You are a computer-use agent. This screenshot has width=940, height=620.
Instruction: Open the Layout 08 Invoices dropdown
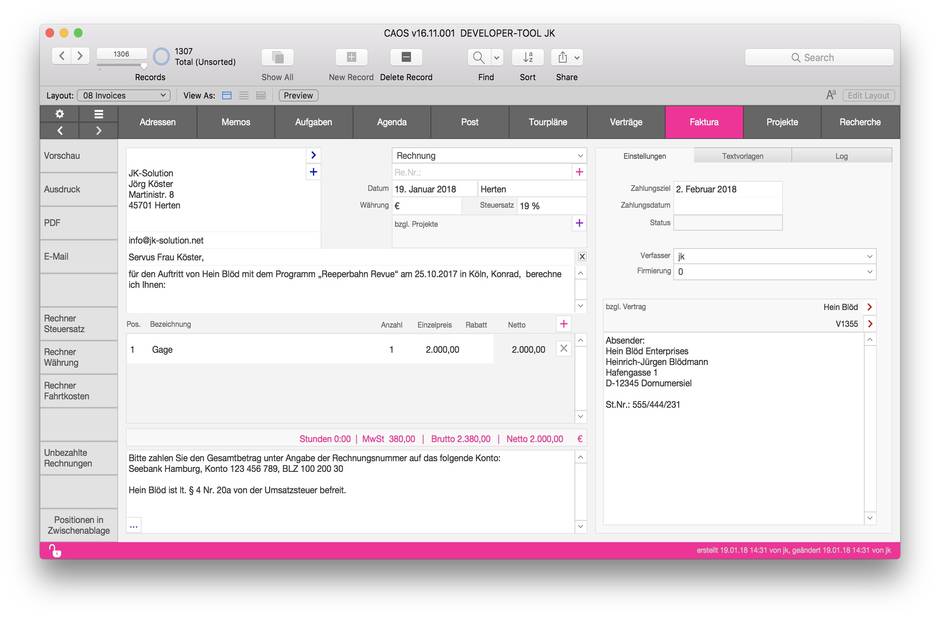[x=124, y=95]
